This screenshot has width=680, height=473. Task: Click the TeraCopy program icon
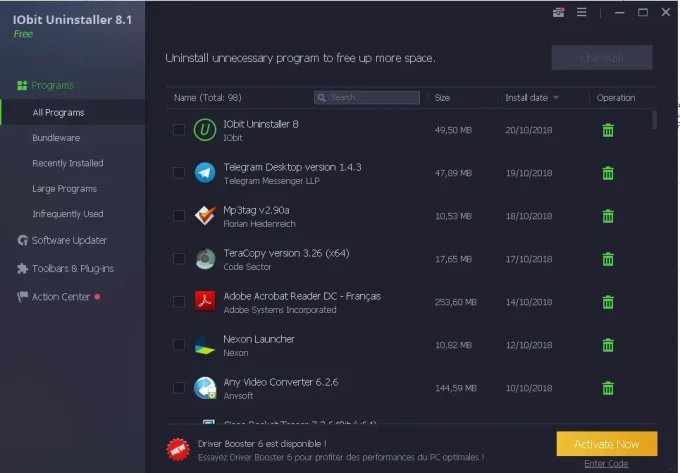coord(205,259)
